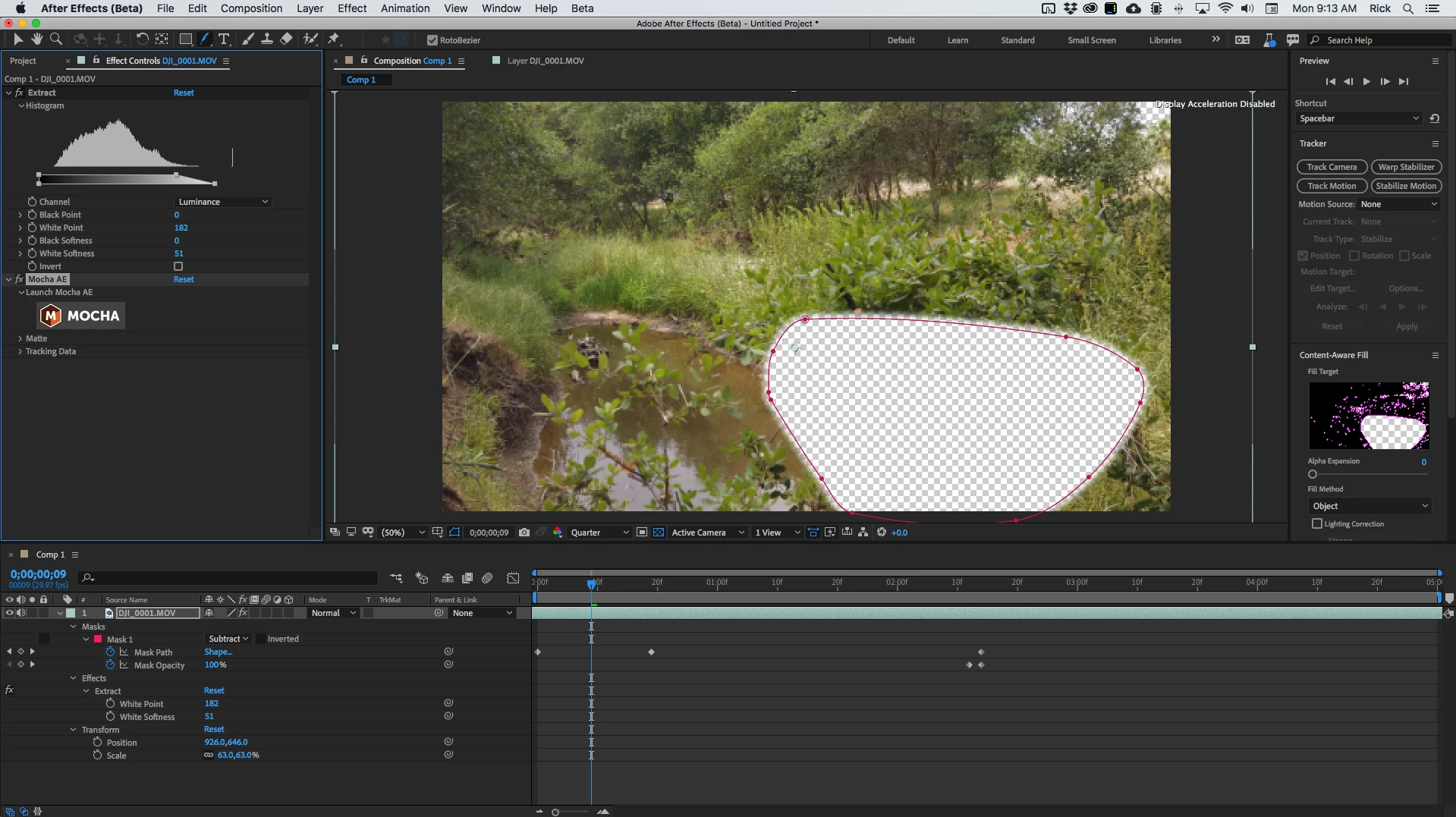The width and height of the screenshot is (1456, 817).
Task: Enable Lighting Correction checkbox
Action: pos(1317,523)
